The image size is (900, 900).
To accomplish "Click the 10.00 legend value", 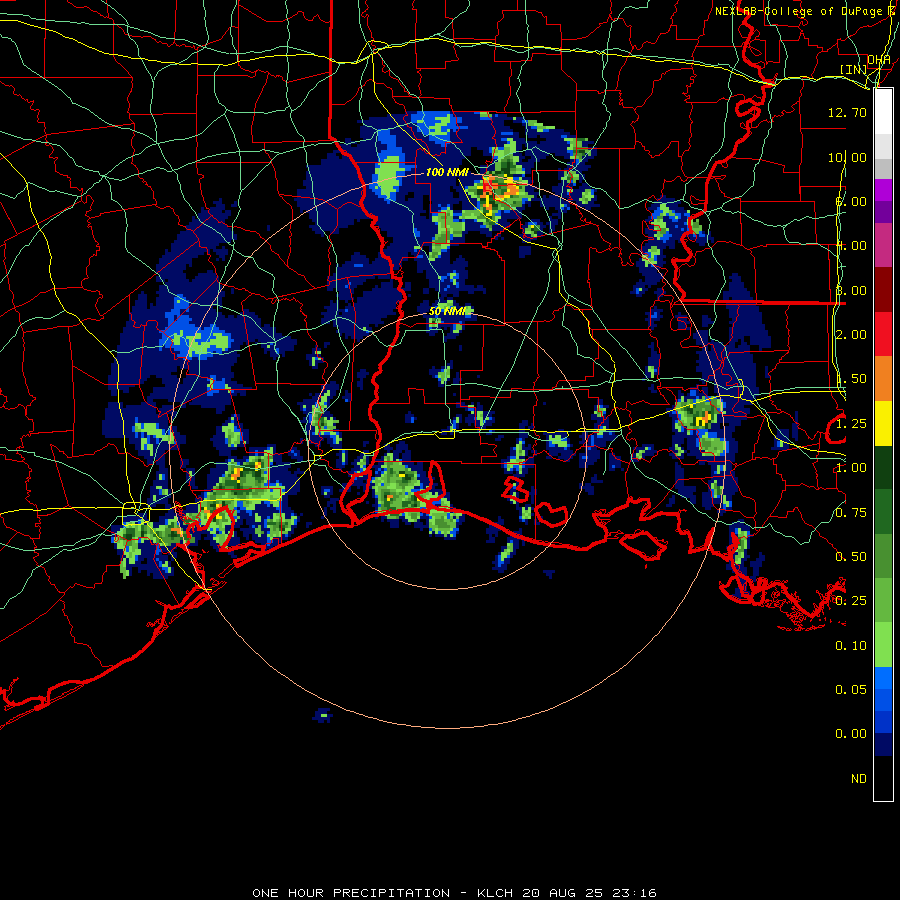I will point(847,157).
